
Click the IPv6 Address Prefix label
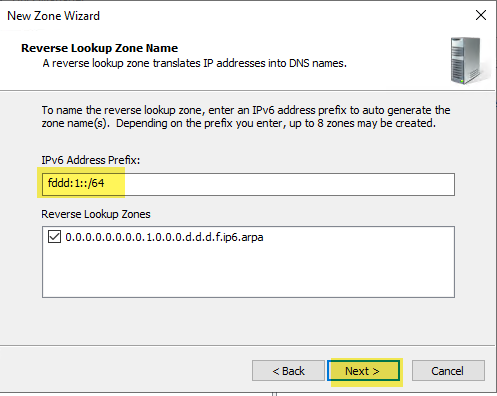click(91, 160)
